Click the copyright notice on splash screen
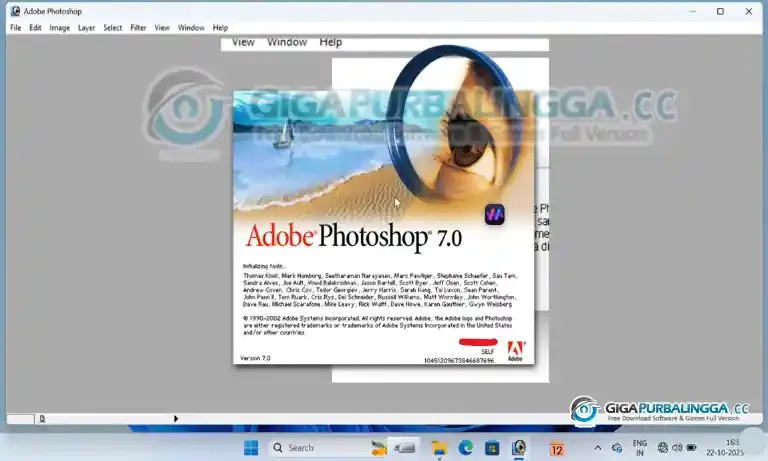 click(x=378, y=325)
